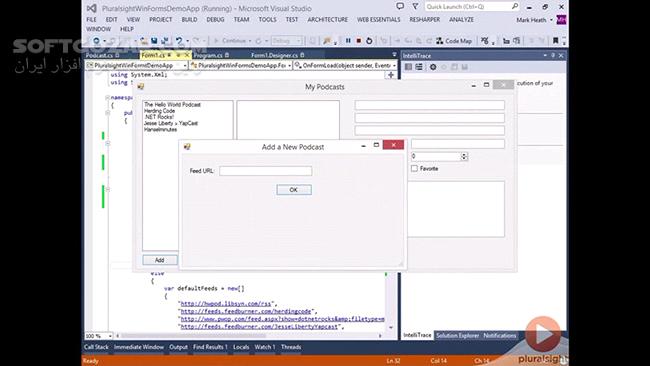
Task: Click the Visual Studio logo icon
Action: coord(92,8)
